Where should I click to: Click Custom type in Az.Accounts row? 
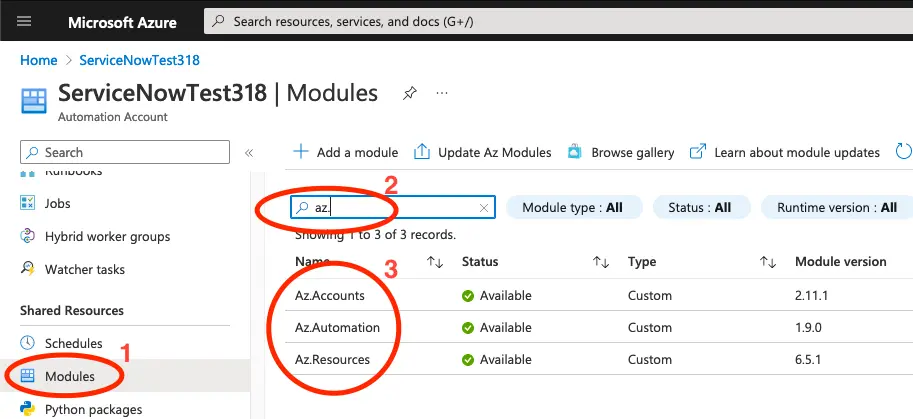(x=649, y=296)
